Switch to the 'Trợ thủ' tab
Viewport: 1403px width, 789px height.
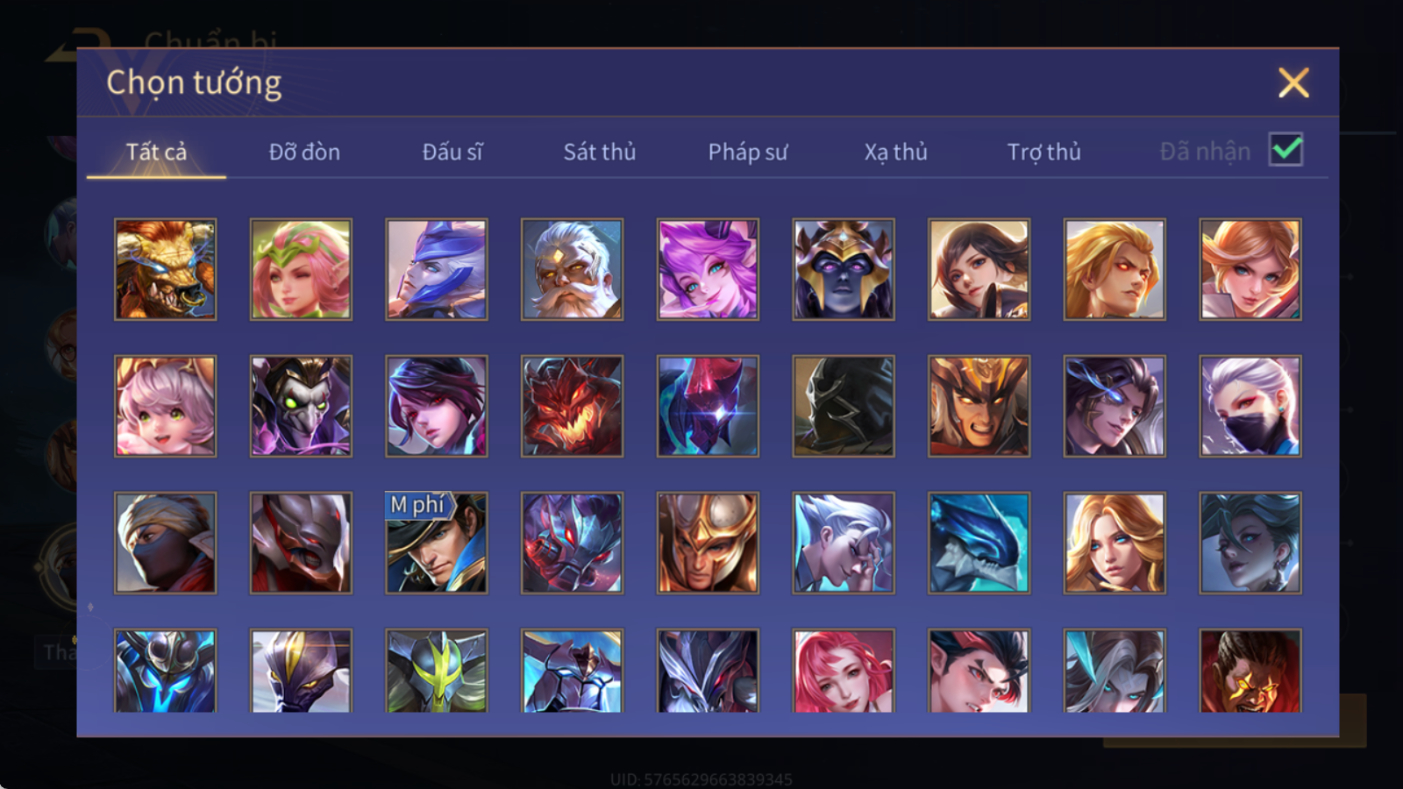[x=1044, y=152]
